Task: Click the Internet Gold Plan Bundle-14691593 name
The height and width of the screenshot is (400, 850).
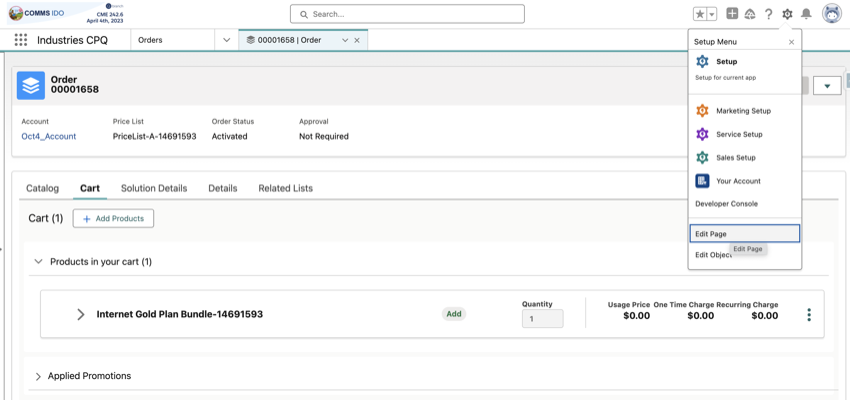Action: click(179, 314)
